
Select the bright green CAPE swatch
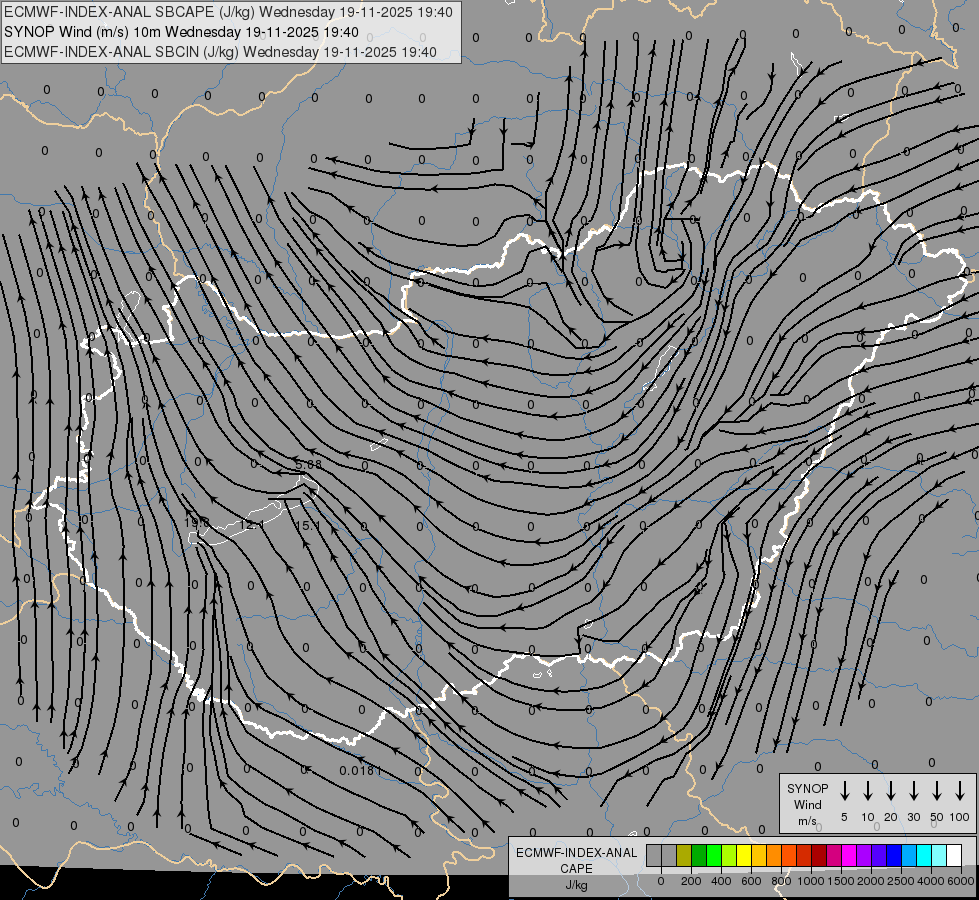(714, 855)
